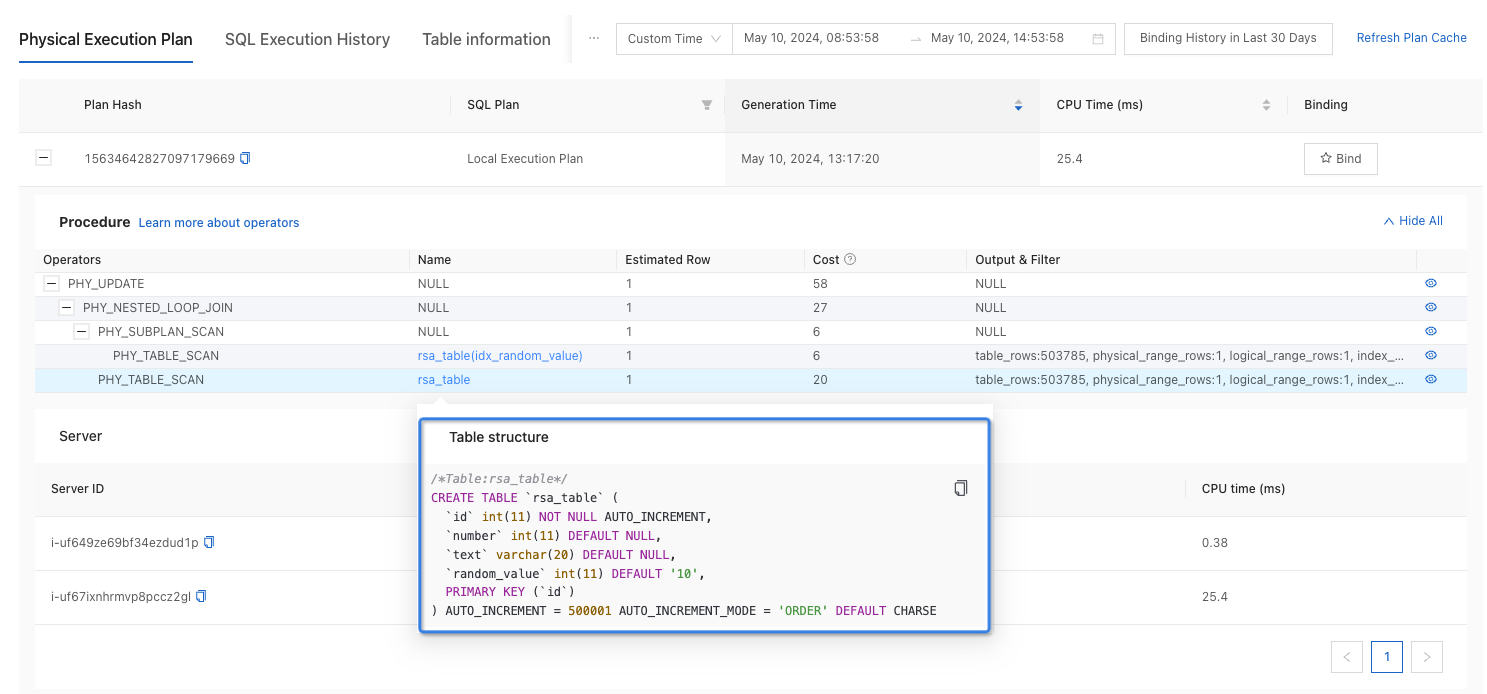Screen dimensions: 1487x694
Task: Select the Generation Time value 13:17:20
Action: coord(810,159)
